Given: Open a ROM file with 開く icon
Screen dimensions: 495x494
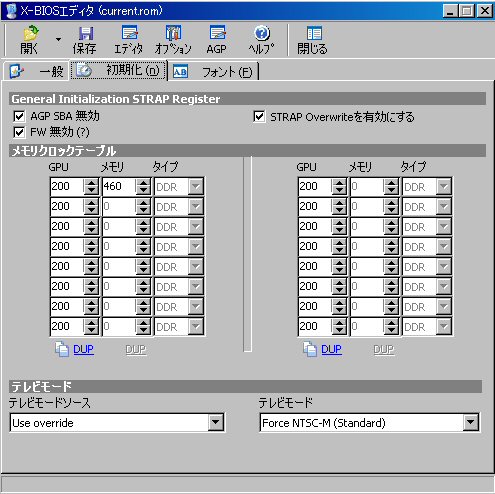Looking at the screenshot, I should coord(30,40).
